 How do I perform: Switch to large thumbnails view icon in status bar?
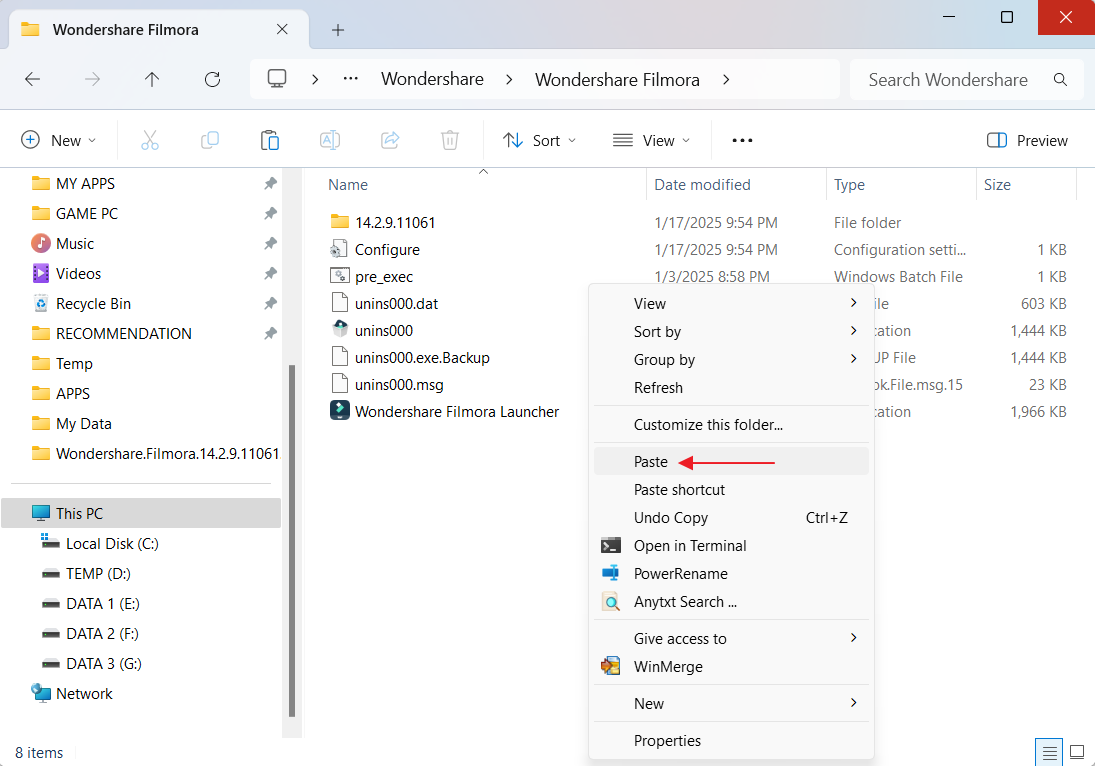pyautogui.click(x=1077, y=752)
